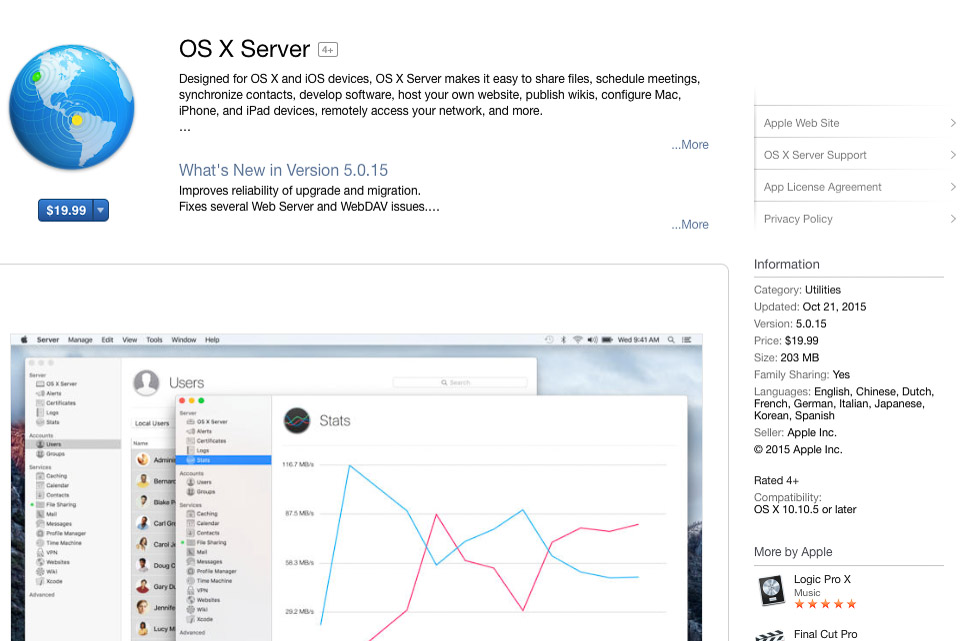Click the Bluetooth icon in menu bar
The image size is (962, 641).
[563, 339]
